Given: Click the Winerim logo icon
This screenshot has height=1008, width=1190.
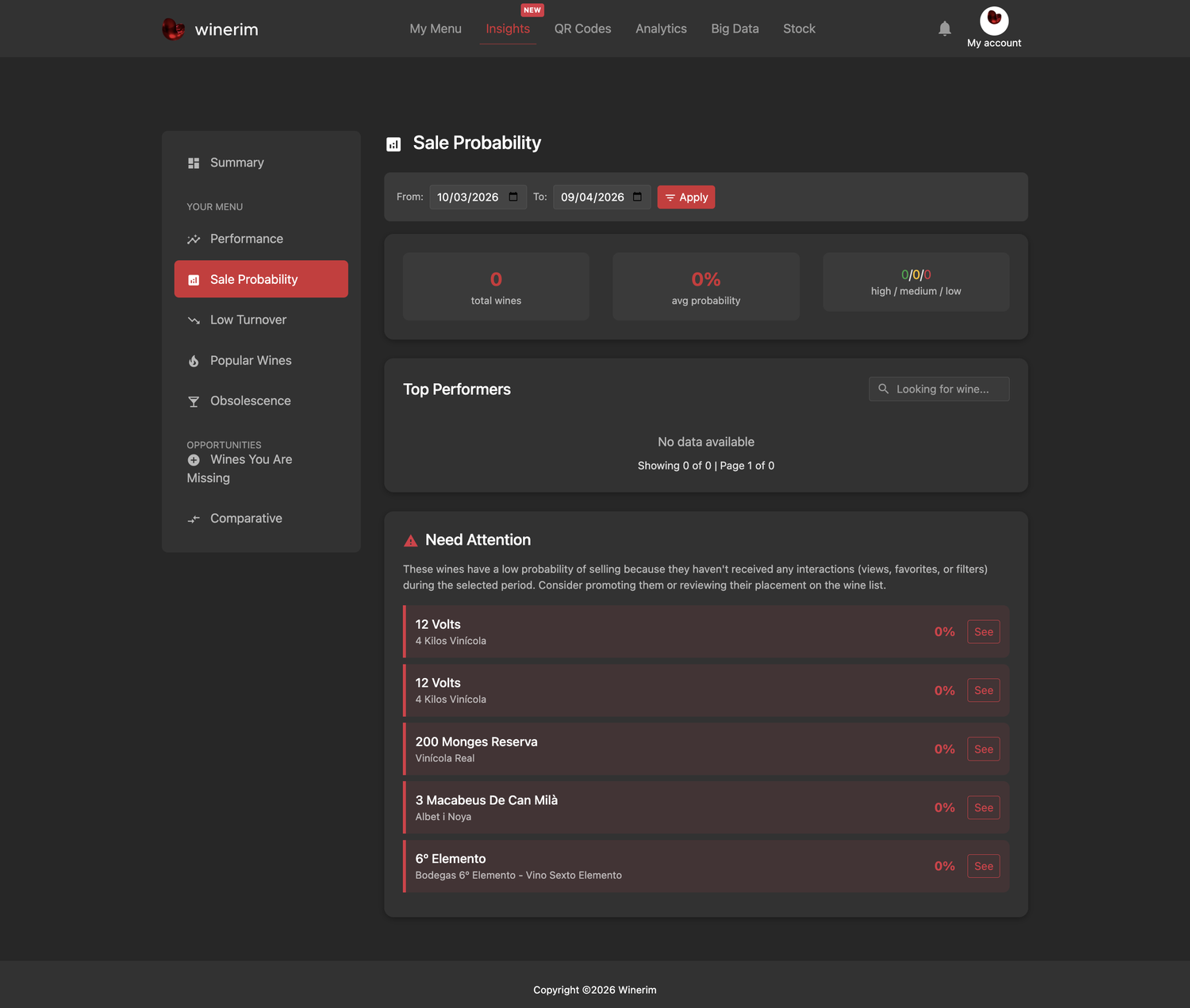Looking at the screenshot, I should tap(173, 29).
